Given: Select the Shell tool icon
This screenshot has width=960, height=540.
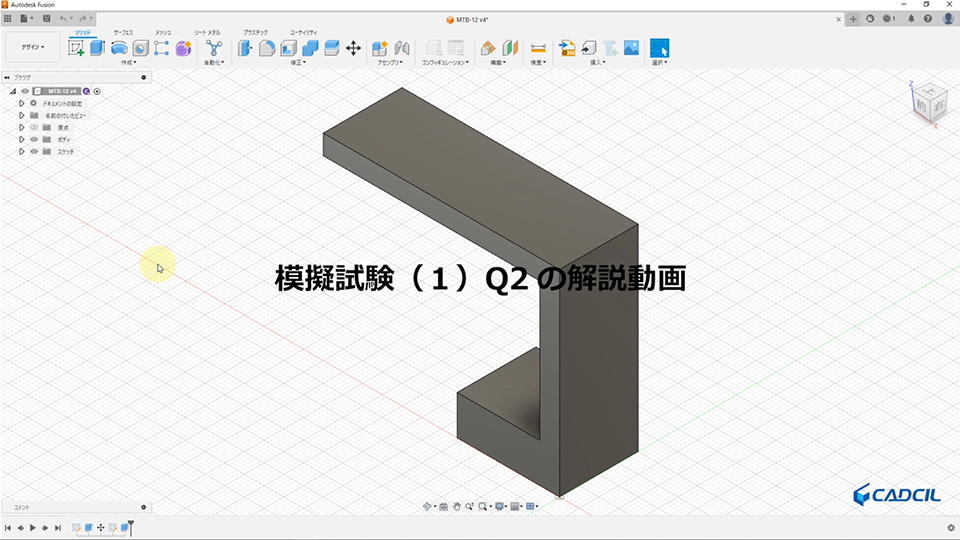Looking at the screenshot, I should (x=288, y=48).
